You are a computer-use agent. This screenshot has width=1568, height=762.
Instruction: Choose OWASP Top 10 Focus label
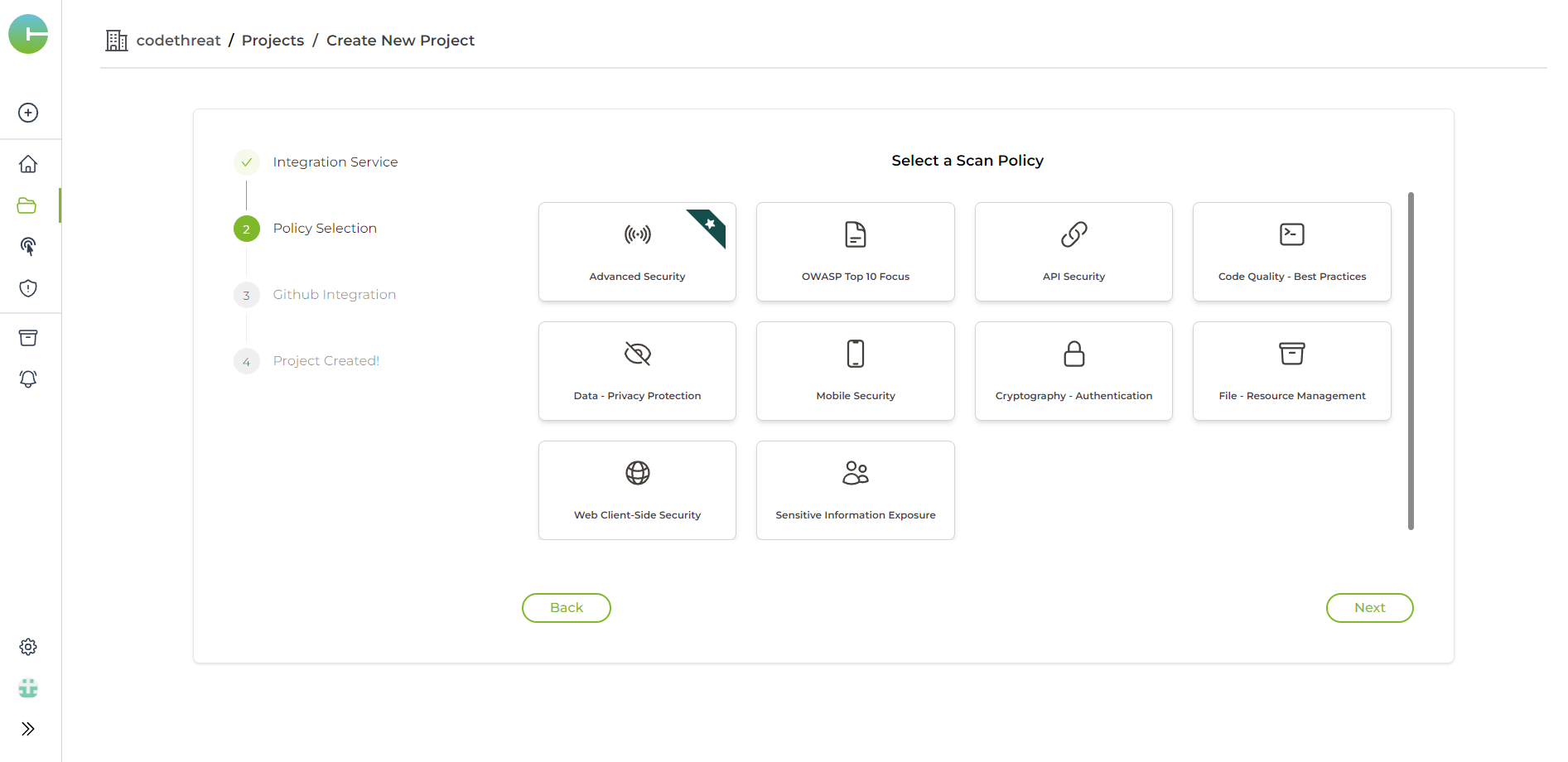[856, 277]
